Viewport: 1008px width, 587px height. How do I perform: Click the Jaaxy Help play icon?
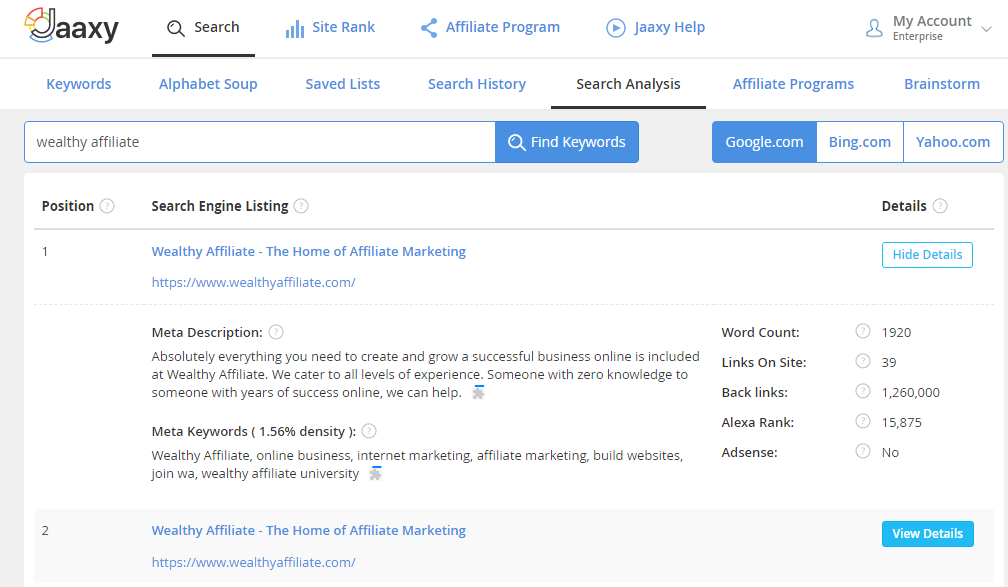pos(616,28)
